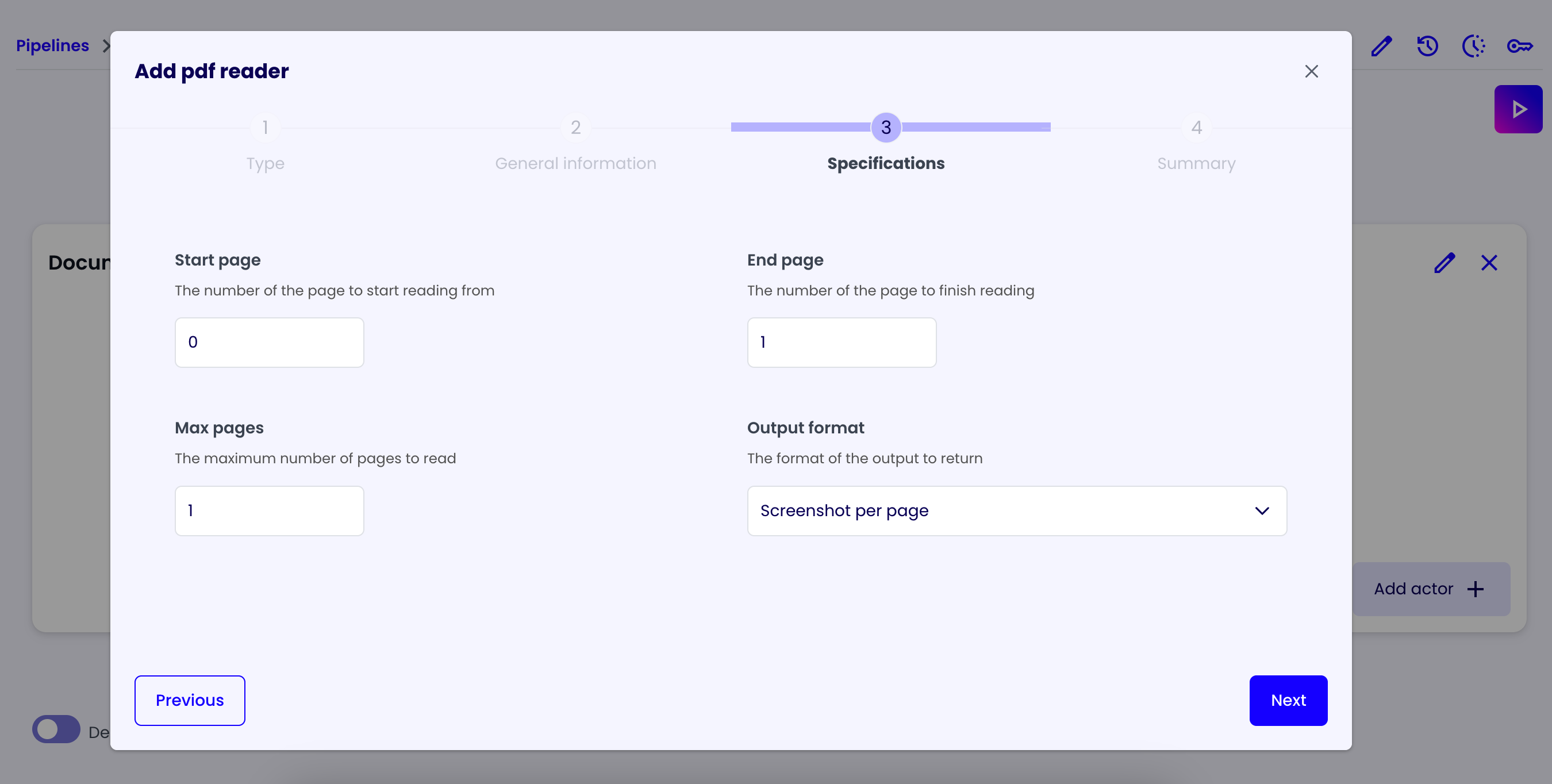The image size is (1552, 784).
Task: Click the Next button
Action: tap(1288, 700)
